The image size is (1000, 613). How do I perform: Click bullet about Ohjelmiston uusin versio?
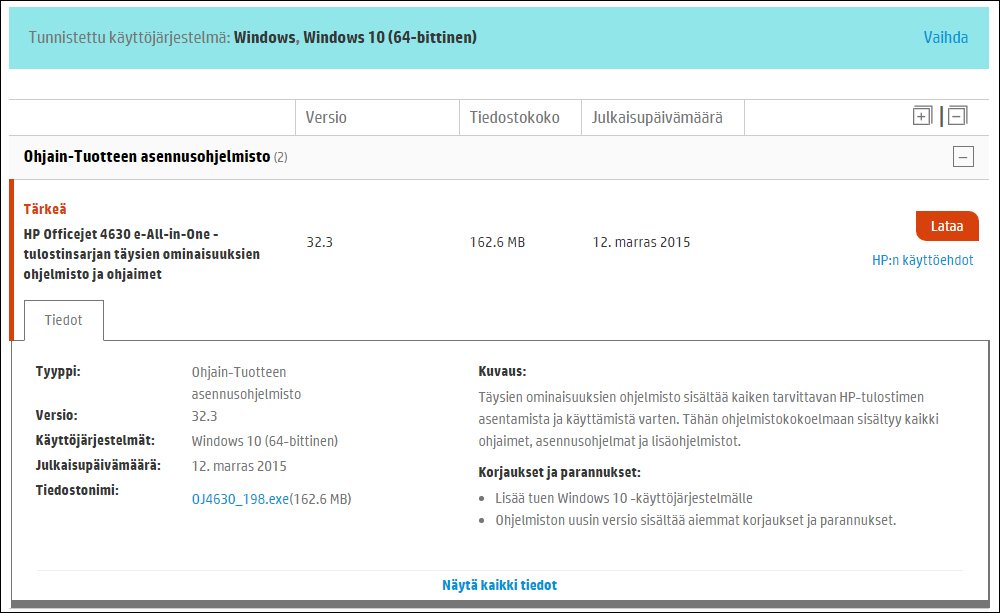(x=696, y=521)
